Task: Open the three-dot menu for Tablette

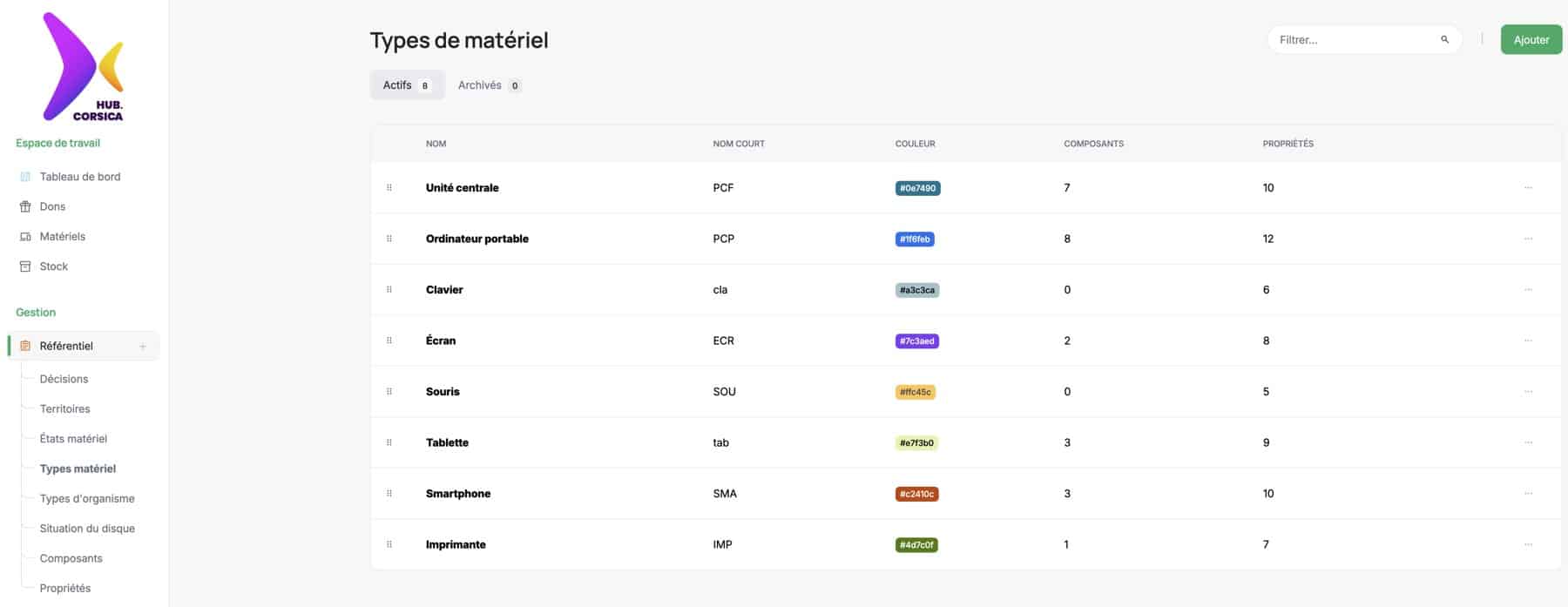Action: (1528, 442)
